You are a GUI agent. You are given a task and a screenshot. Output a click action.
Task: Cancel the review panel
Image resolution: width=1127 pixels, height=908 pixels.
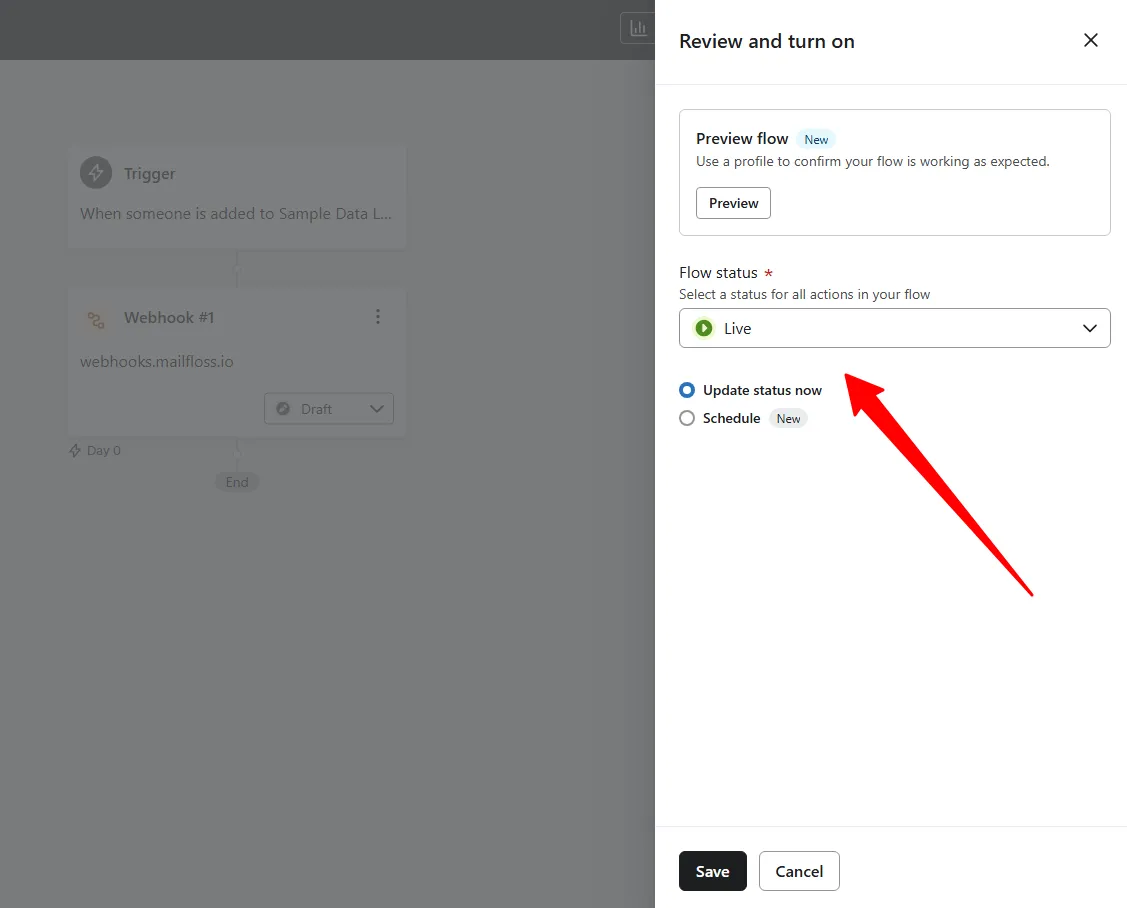(799, 871)
